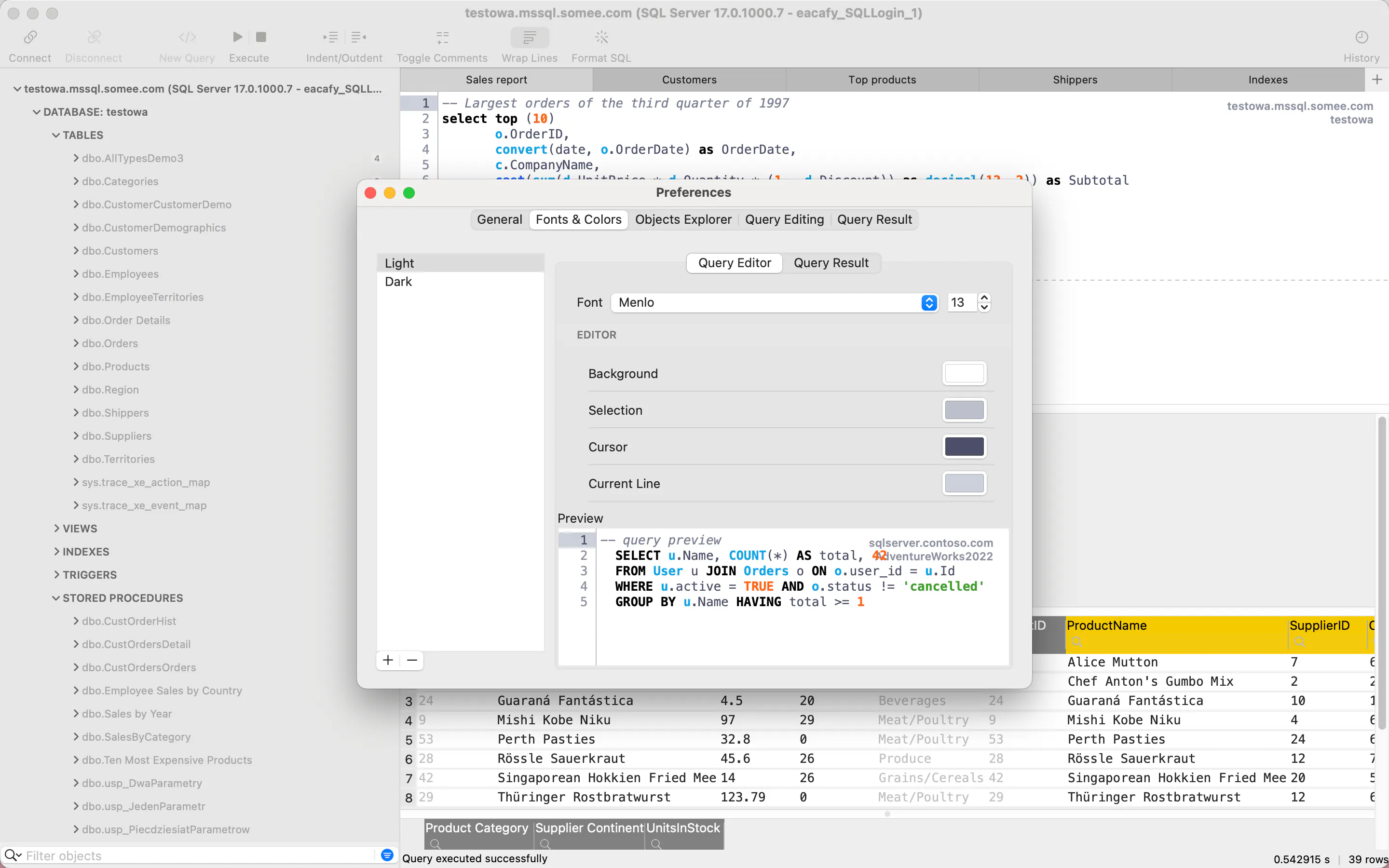Switch to Shippers query tab
Screen dimensions: 1389x868
point(1075,80)
